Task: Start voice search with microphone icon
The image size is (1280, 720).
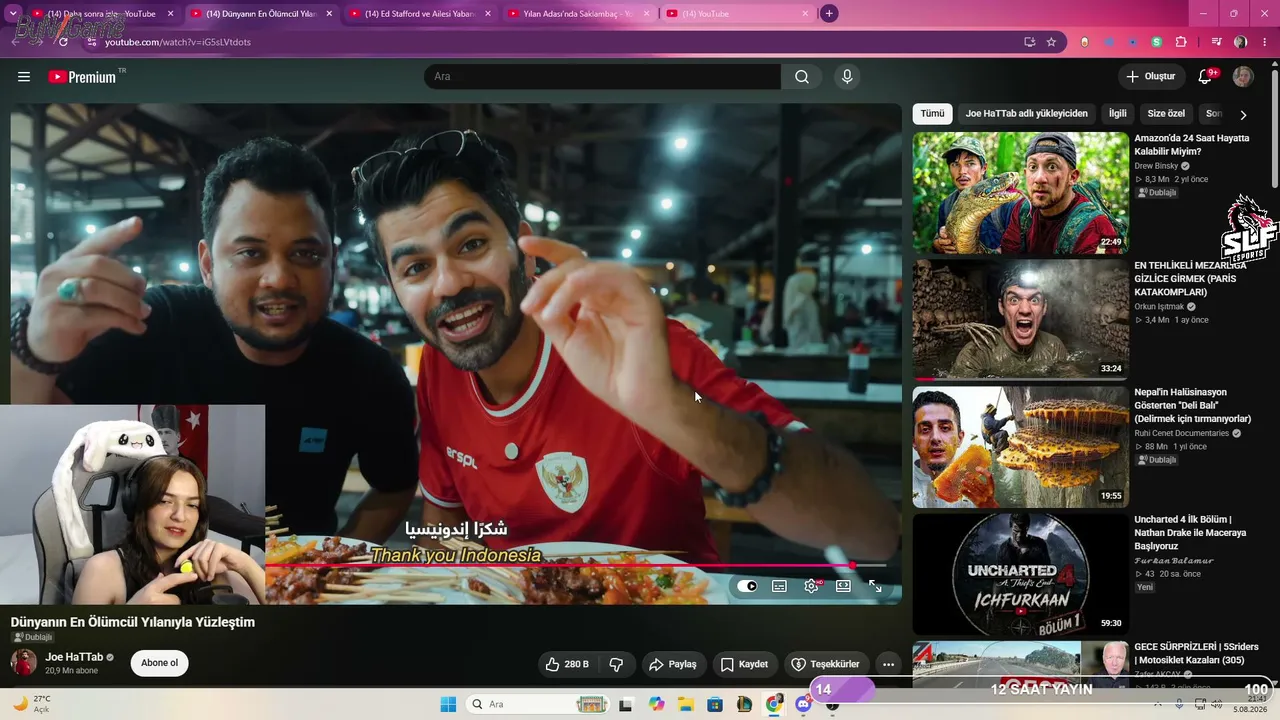Action: 847,77
